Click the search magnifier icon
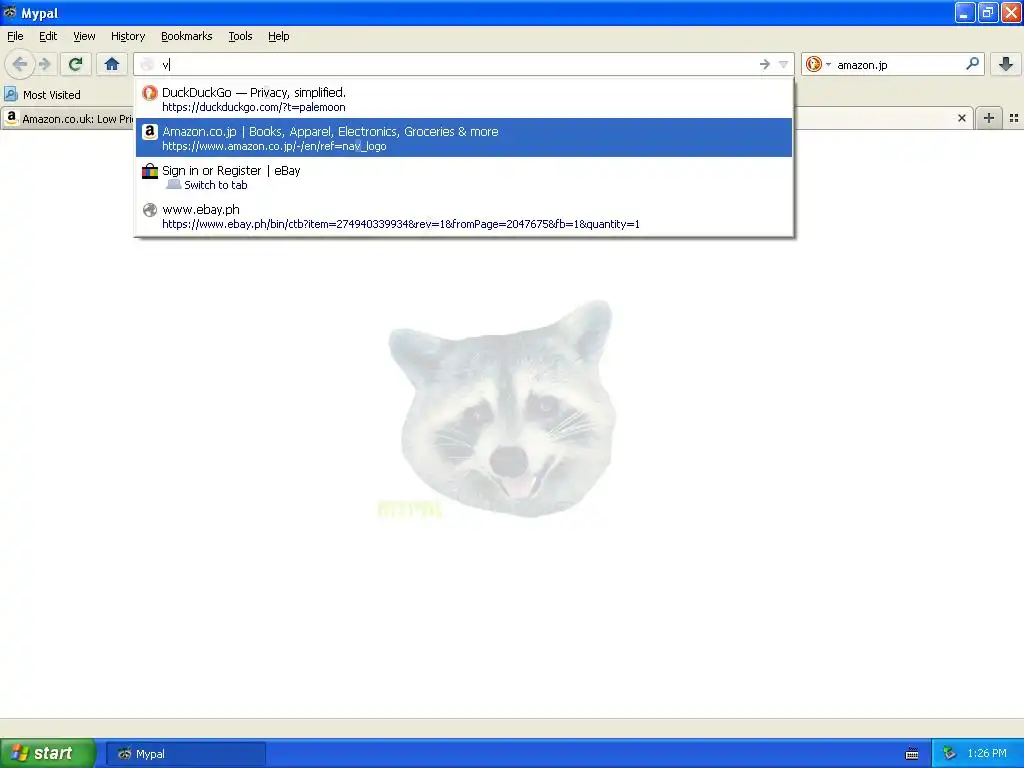Screen dimensions: 1024x768 (972, 64)
